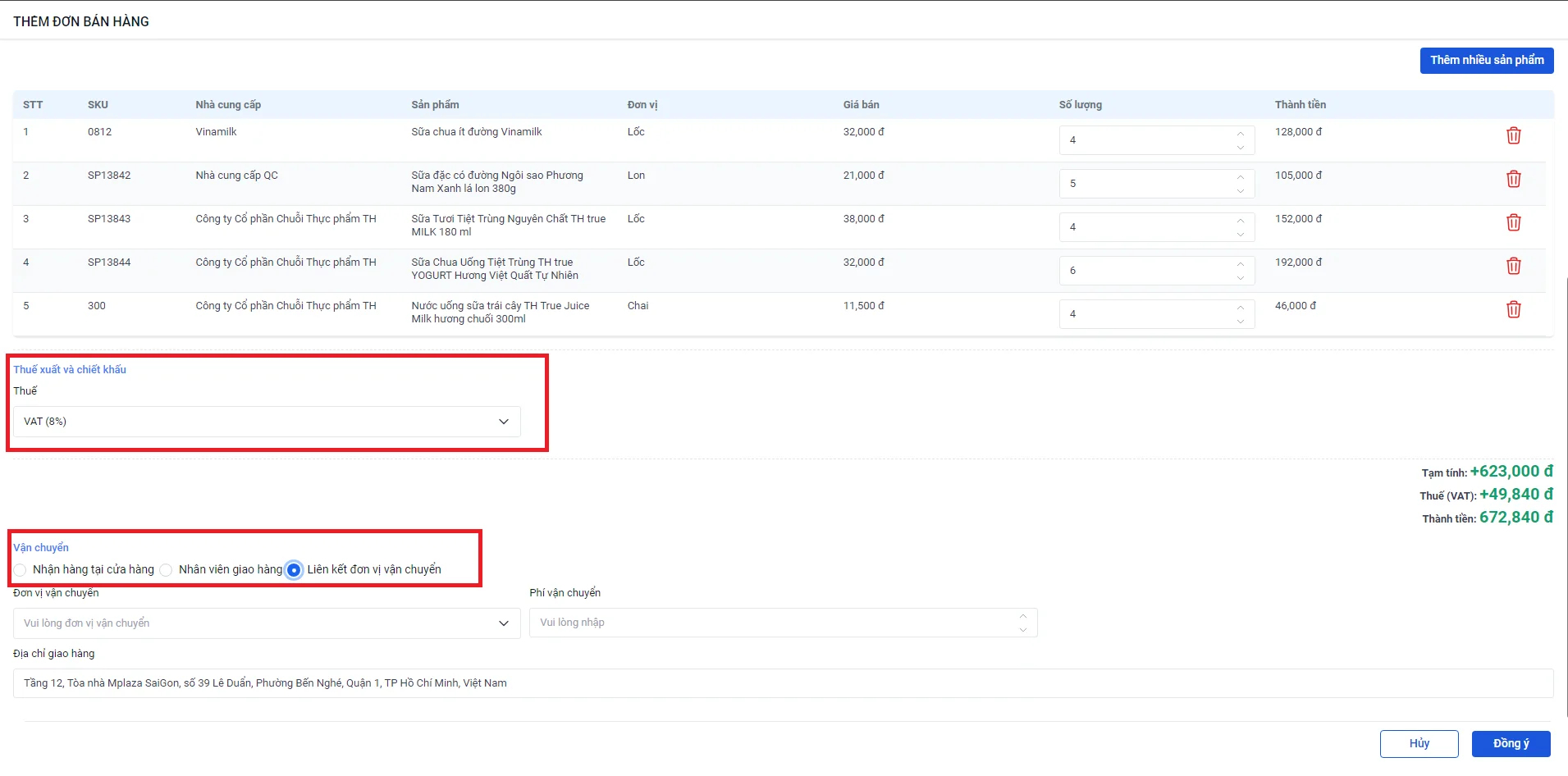
Task: Click the Thành tiền column header
Action: (1300, 105)
